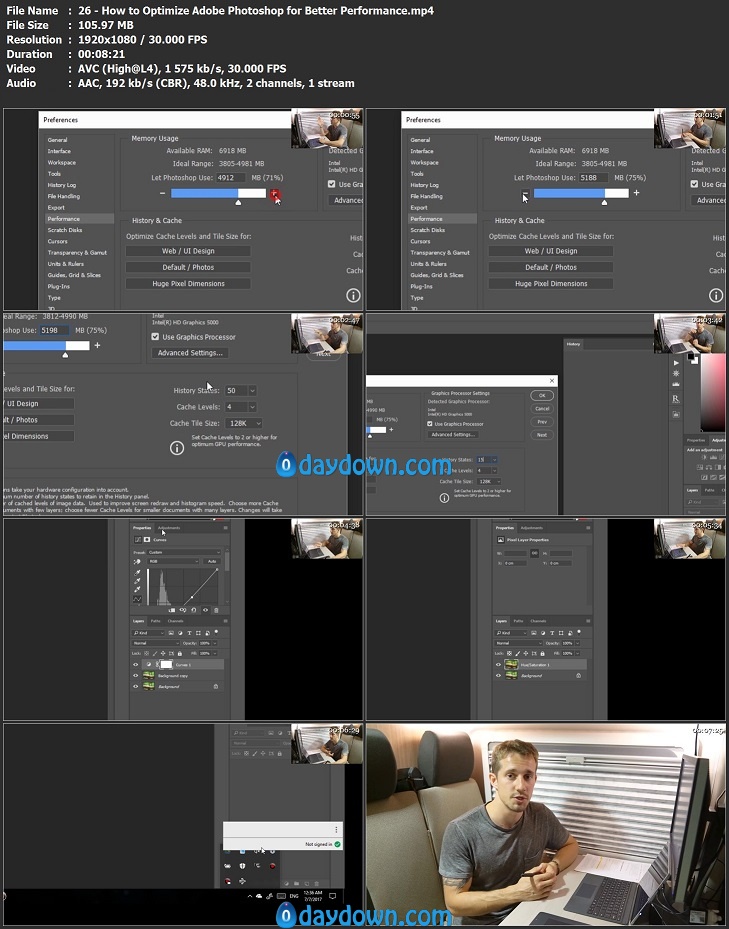Click the clip-to-layer icon in the Curves Properties panel
This screenshot has height=929, width=729.
pos(172,610)
